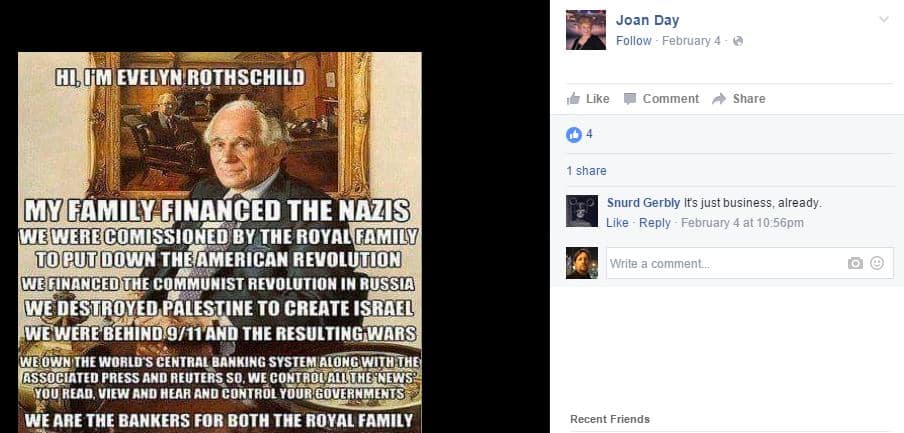Open the February 4 post timestamp
Screen dimensions: 904x433
tap(691, 41)
